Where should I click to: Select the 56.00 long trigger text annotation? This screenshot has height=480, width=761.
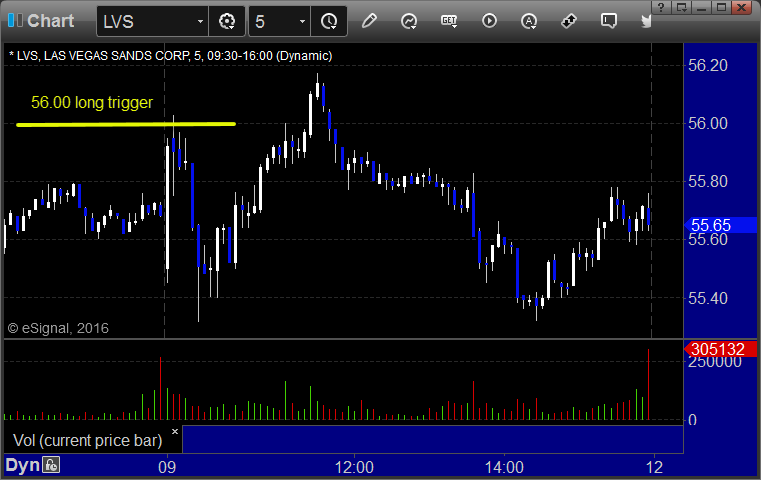click(92, 102)
